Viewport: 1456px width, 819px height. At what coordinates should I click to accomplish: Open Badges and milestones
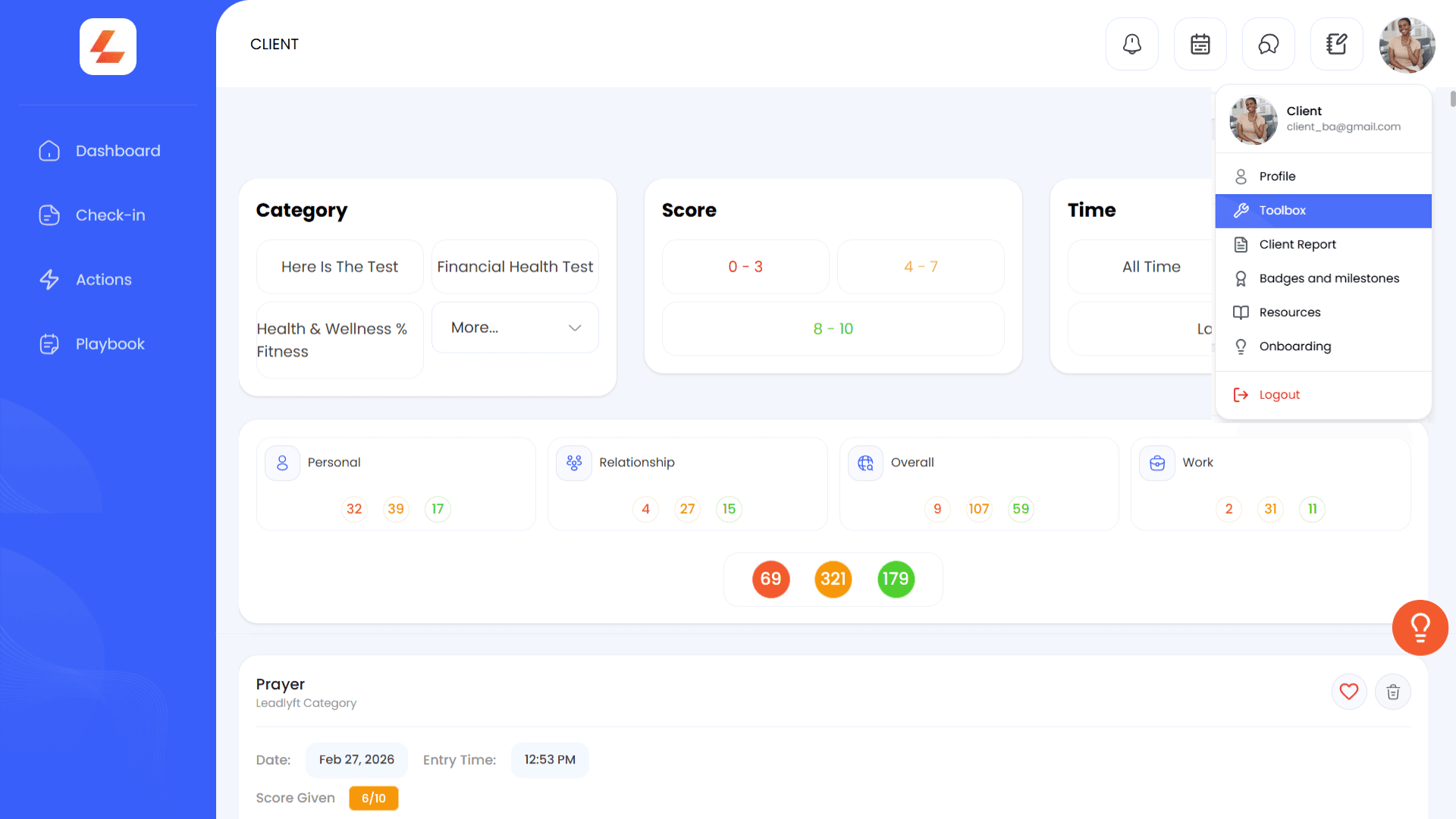click(x=1323, y=278)
